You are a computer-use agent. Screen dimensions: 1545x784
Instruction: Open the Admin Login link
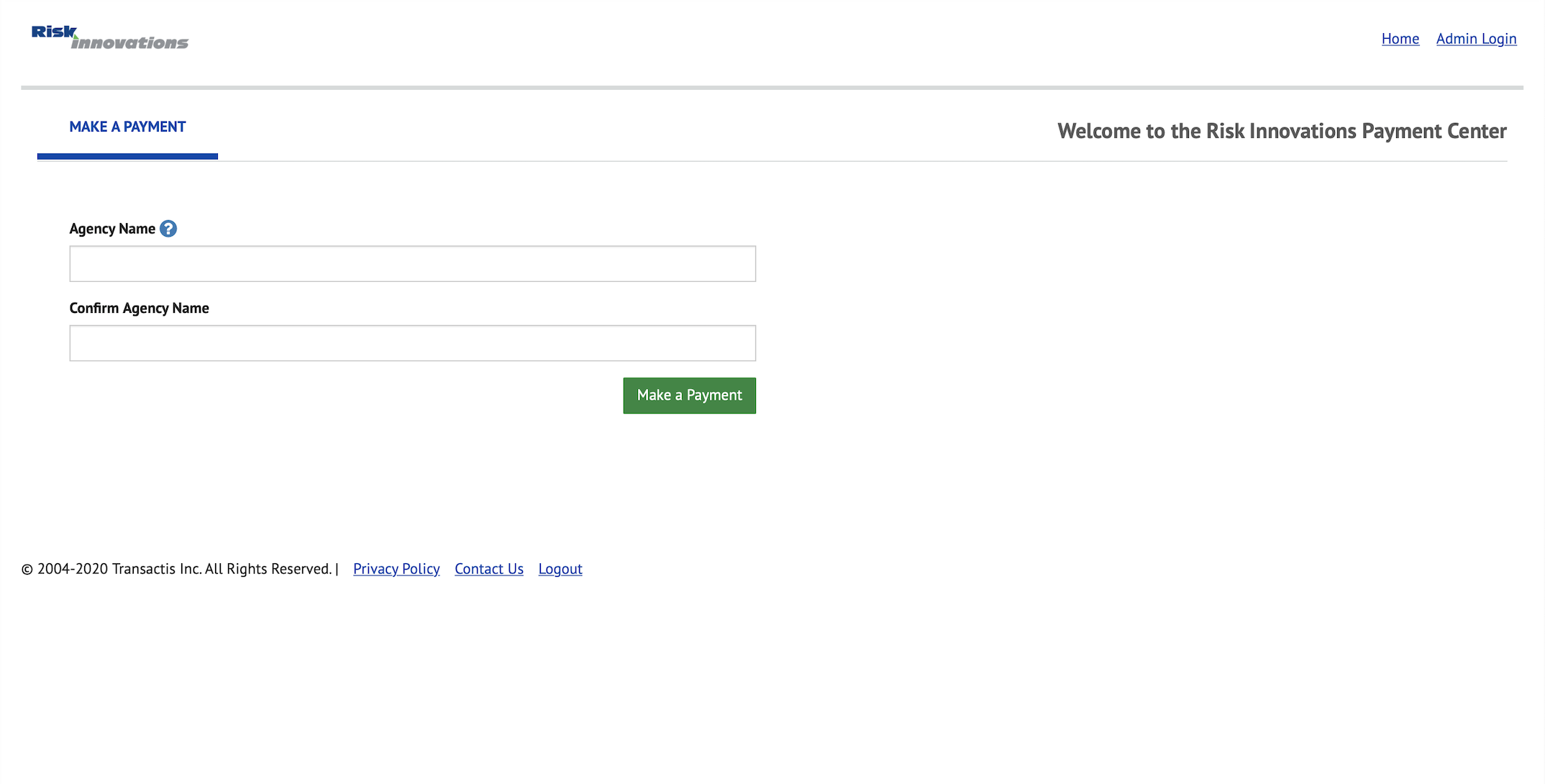[1476, 39]
